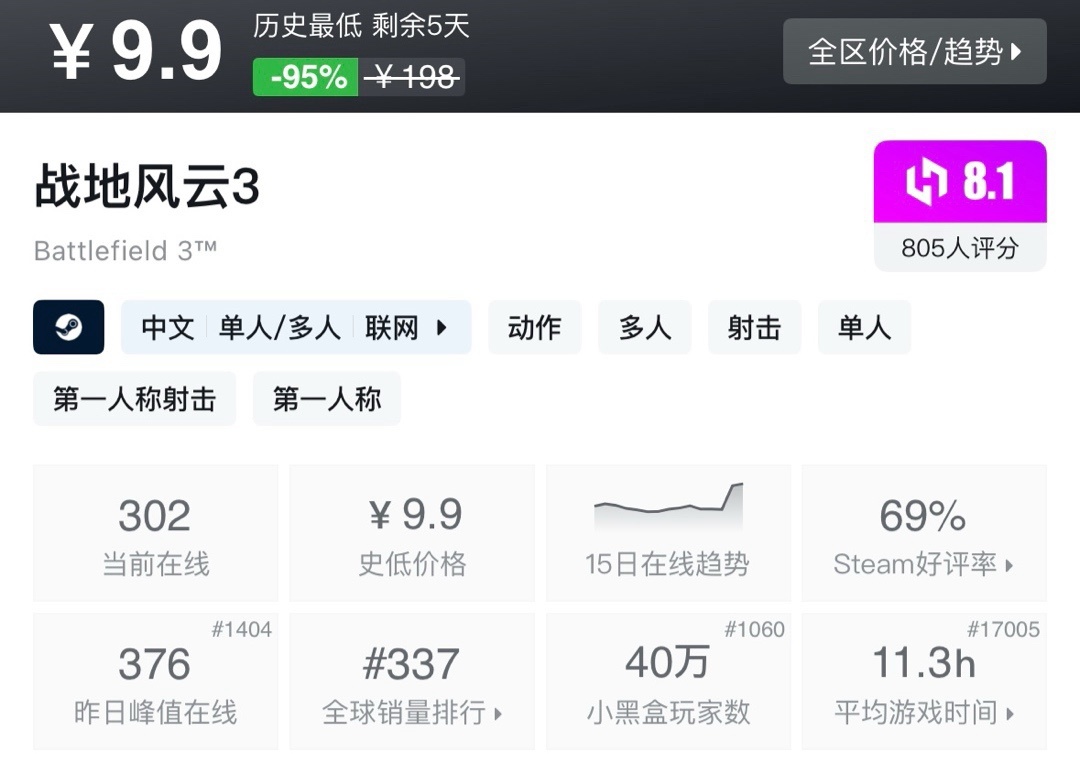
Task: Select the 多人 tag
Action: click(x=644, y=328)
